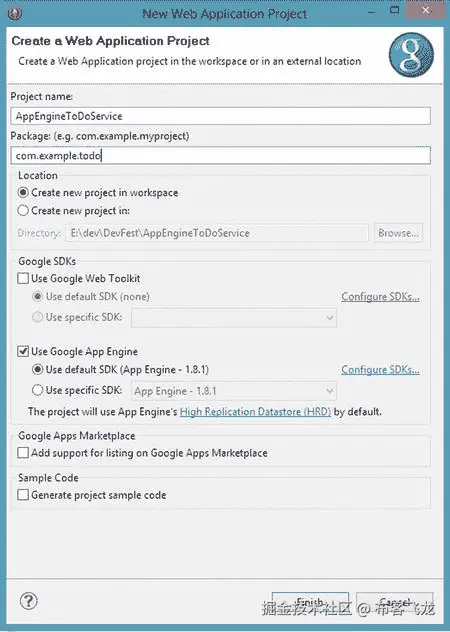This screenshot has height=632, width=450.
Task: Maximize the New Web Application Project dialog
Action: coord(395,11)
